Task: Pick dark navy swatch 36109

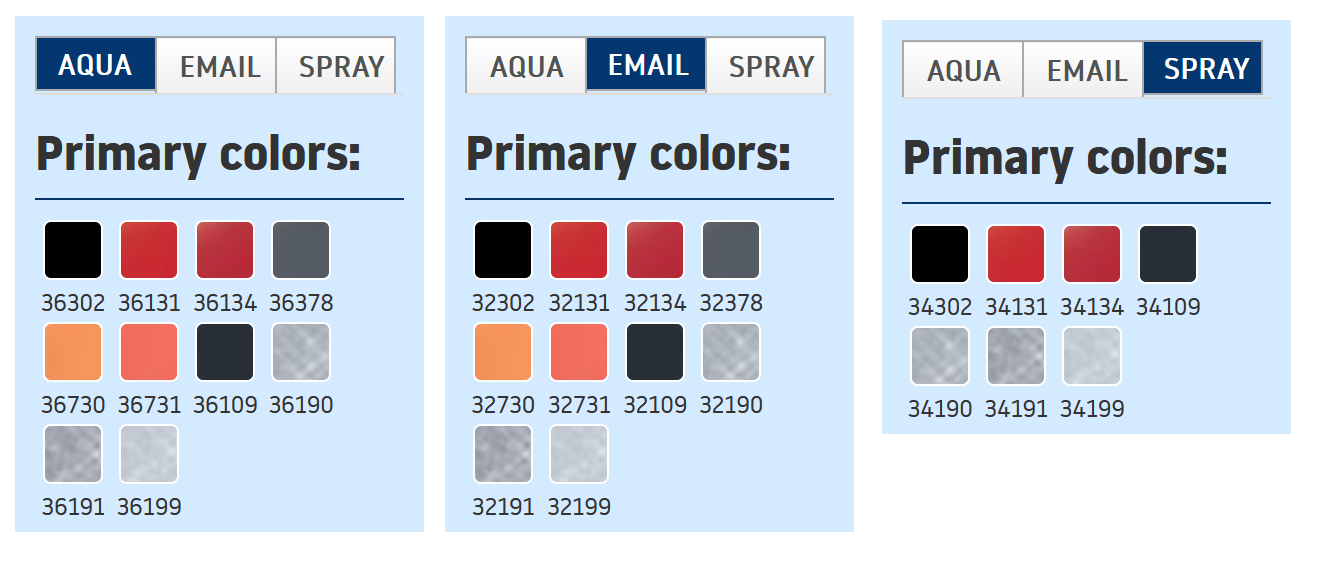Action: tap(225, 352)
